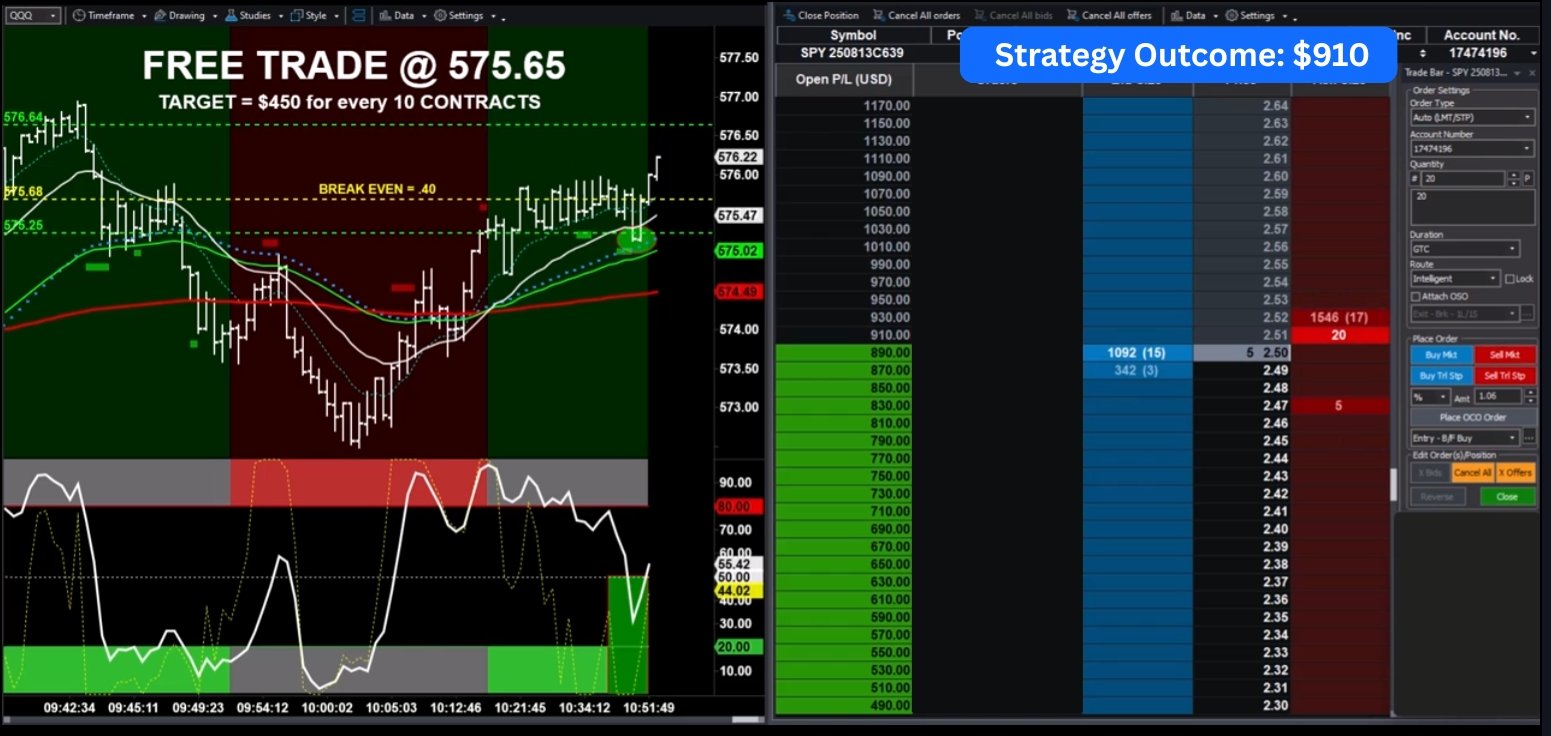Image resolution: width=1551 pixels, height=736 pixels.
Task: Click the Cancel All orders cart icon
Action: [x=878, y=16]
